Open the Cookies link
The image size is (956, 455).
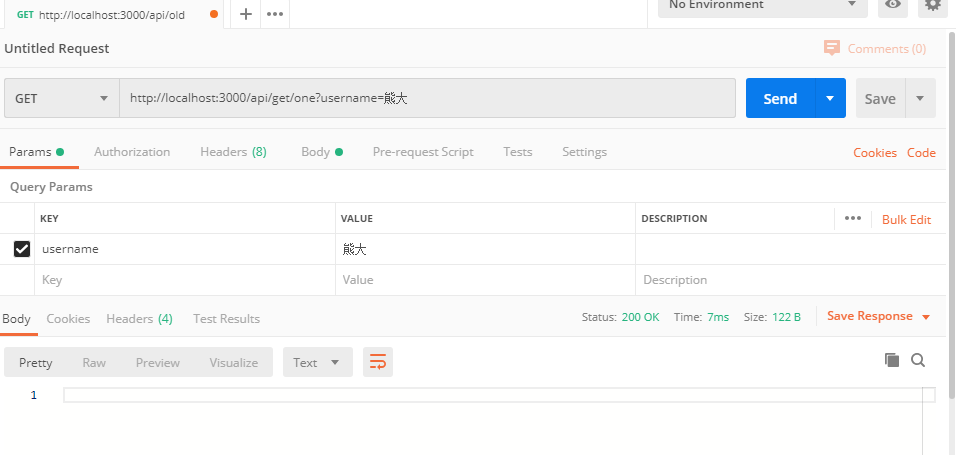coord(875,152)
